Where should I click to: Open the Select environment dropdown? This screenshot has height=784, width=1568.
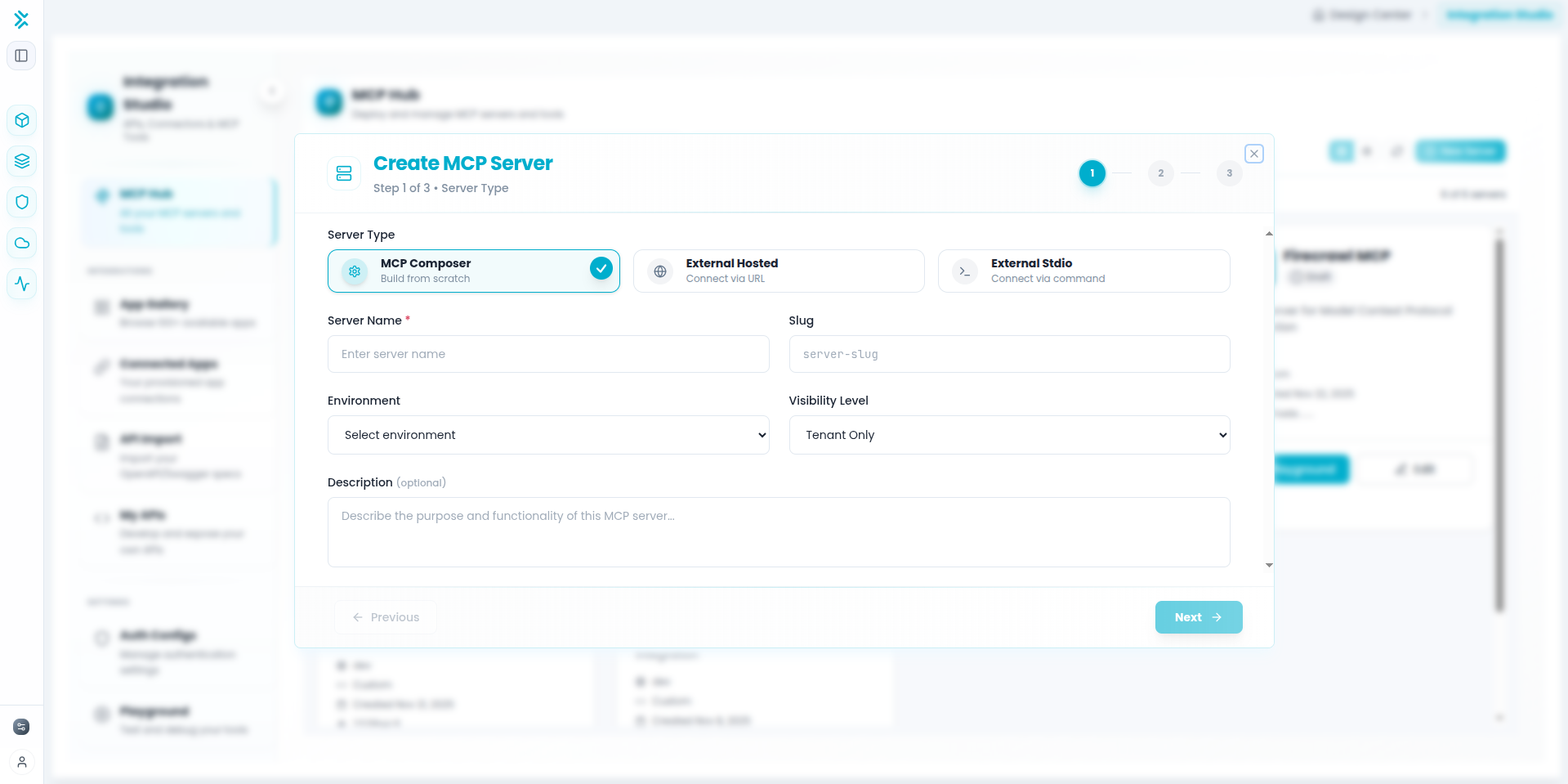pos(548,435)
